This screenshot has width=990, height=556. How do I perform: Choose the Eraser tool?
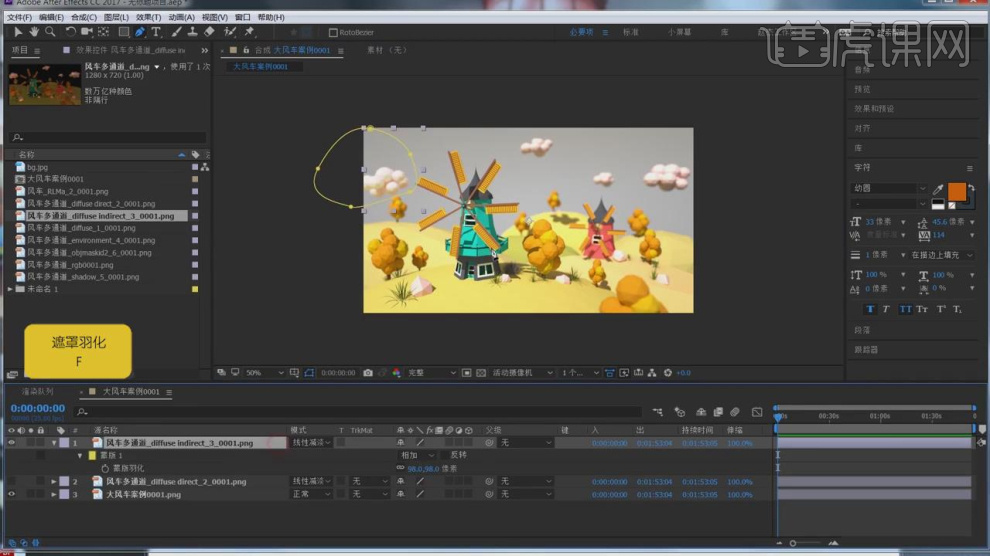[x=209, y=32]
